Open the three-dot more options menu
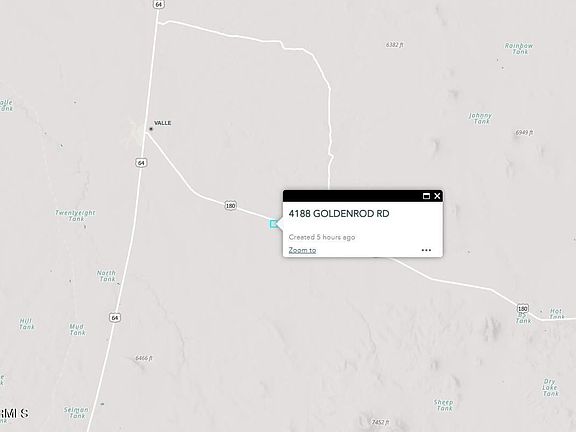Image resolution: width=576 pixels, height=432 pixels. coord(426,250)
